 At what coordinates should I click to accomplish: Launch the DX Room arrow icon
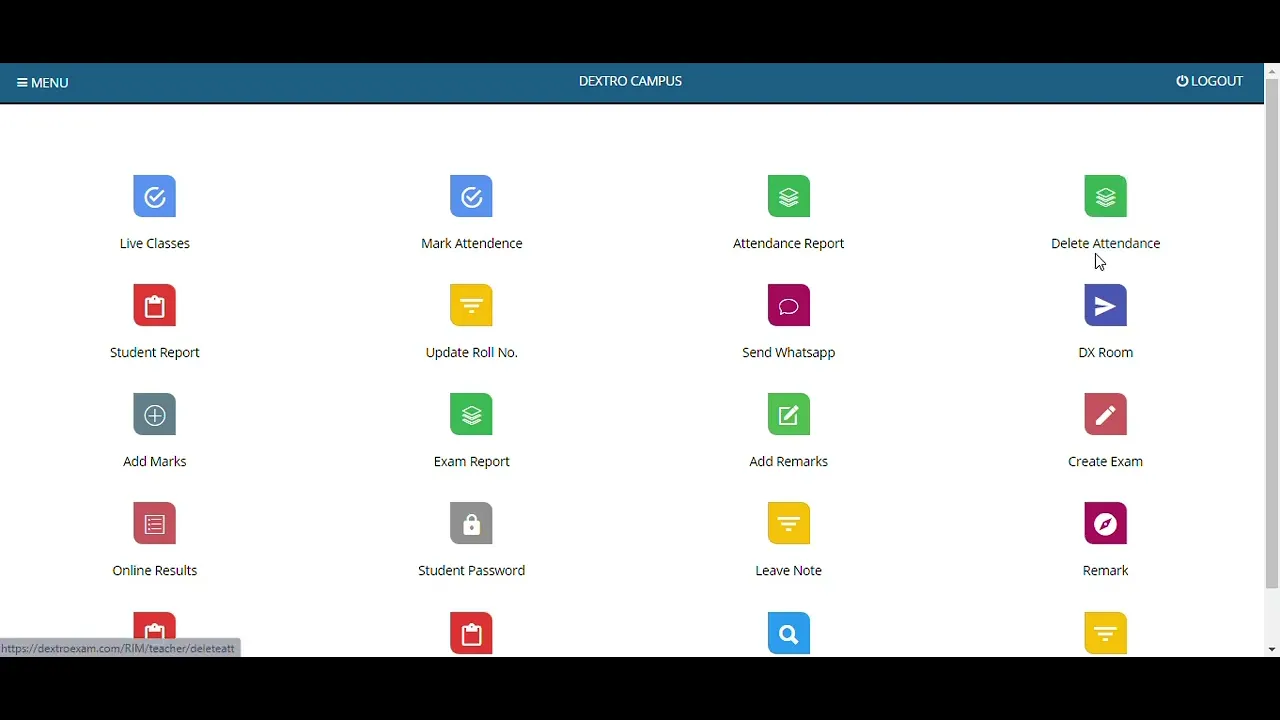tap(1106, 305)
